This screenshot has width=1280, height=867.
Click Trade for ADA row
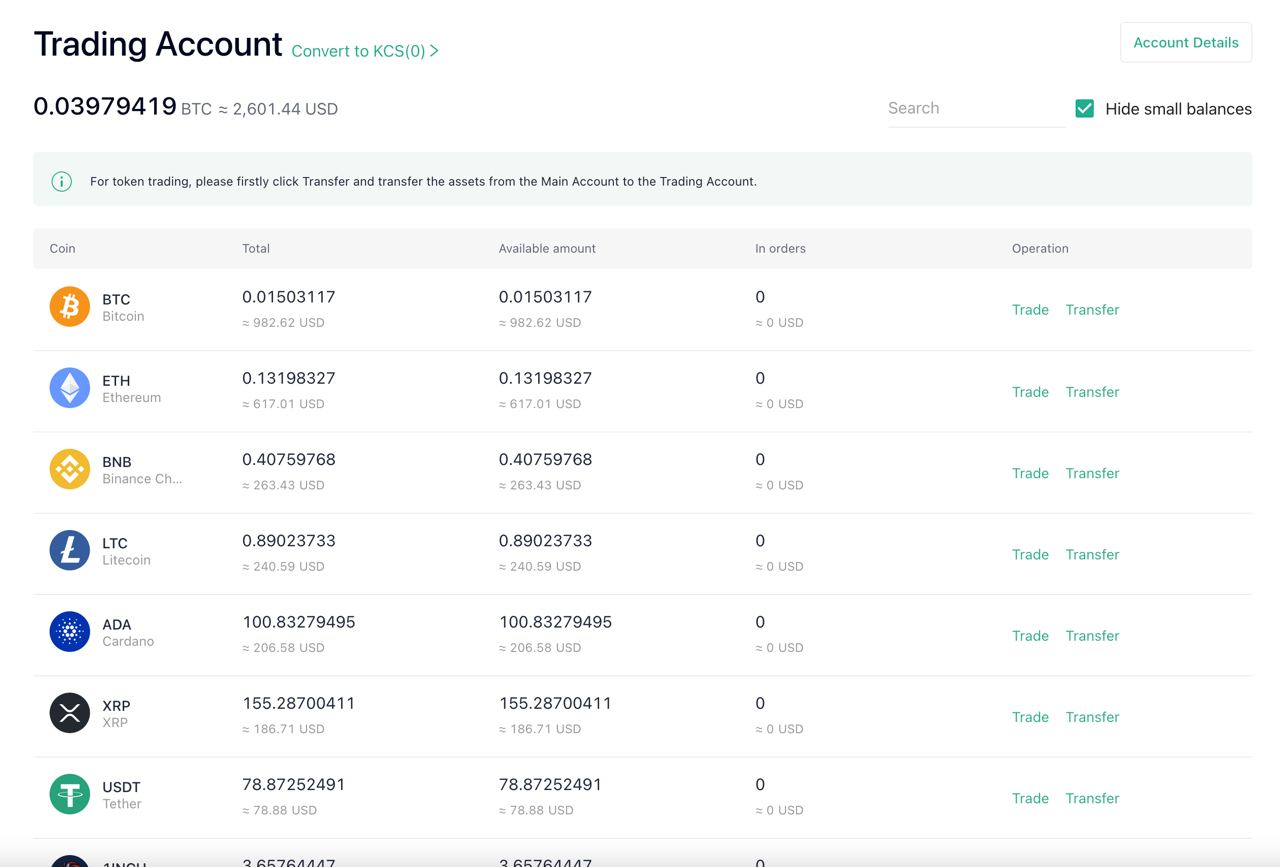[x=1030, y=636]
